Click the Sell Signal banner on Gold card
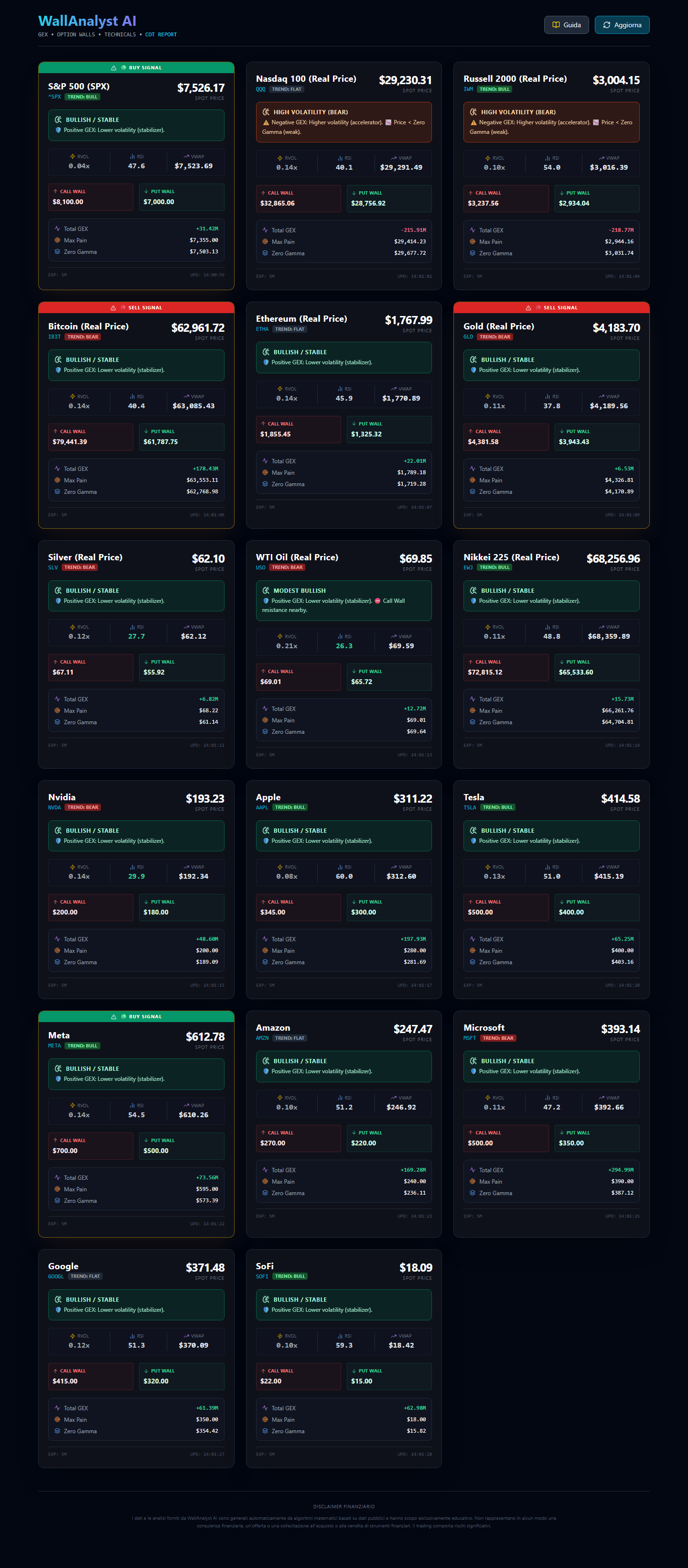The image size is (688, 1568). (551, 307)
